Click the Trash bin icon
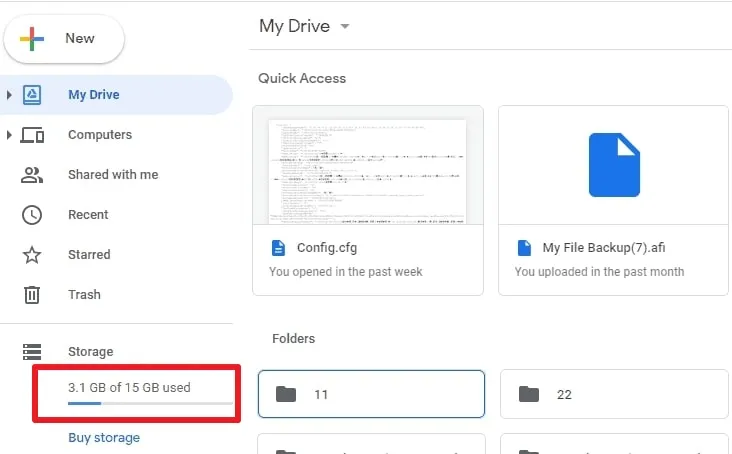Image resolution: width=732 pixels, height=454 pixels. point(32,295)
